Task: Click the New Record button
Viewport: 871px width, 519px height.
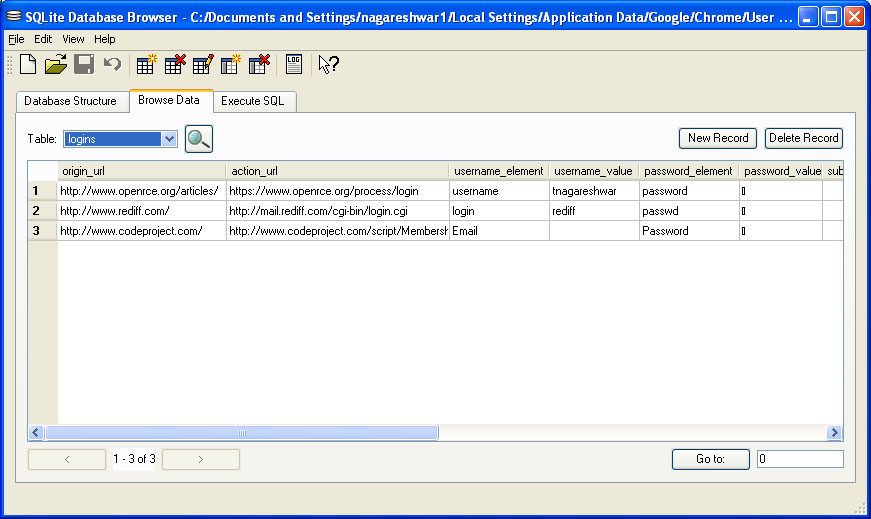Action: click(x=717, y=138)
